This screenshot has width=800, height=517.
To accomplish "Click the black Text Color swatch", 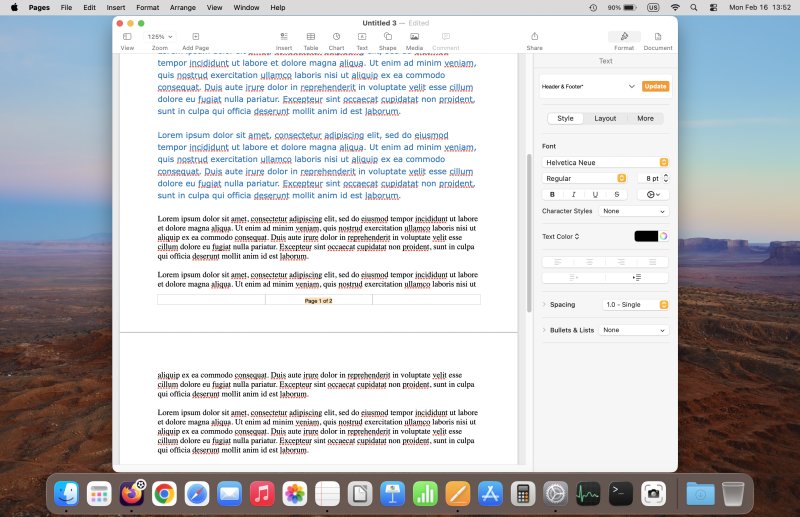I will 646,236.
